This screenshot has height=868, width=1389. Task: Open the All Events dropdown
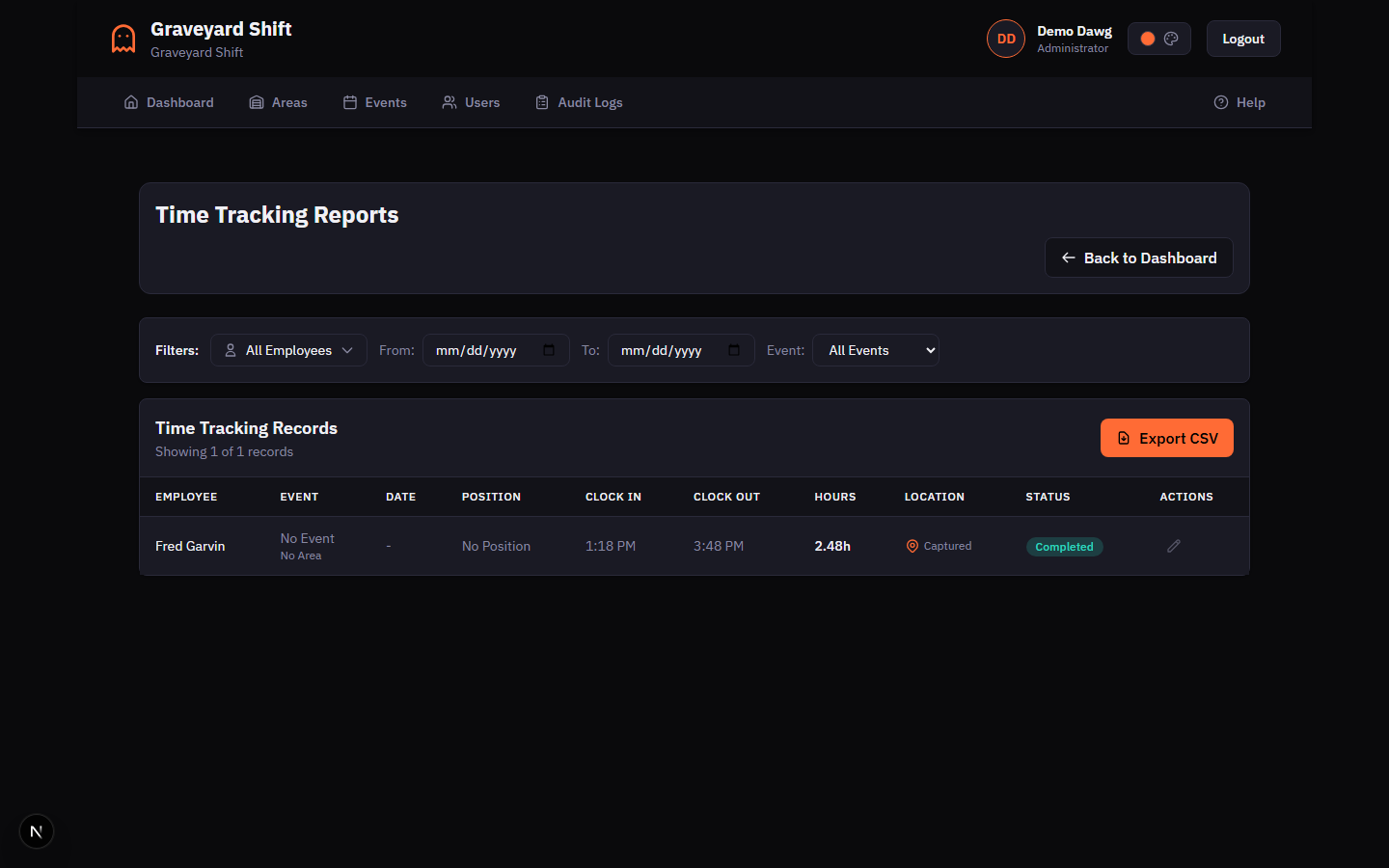pyautogui.click(x=875, y=350)
